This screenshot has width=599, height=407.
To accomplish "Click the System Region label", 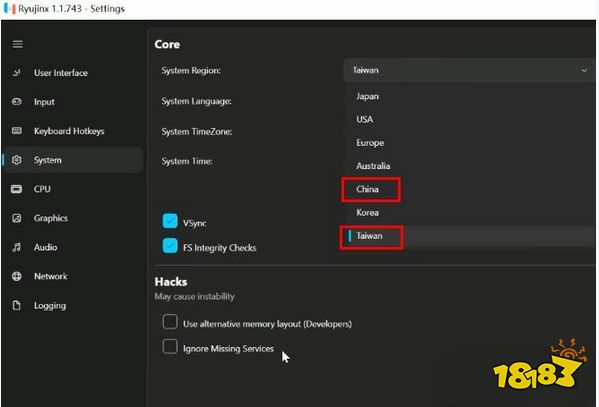I will 191,71.
